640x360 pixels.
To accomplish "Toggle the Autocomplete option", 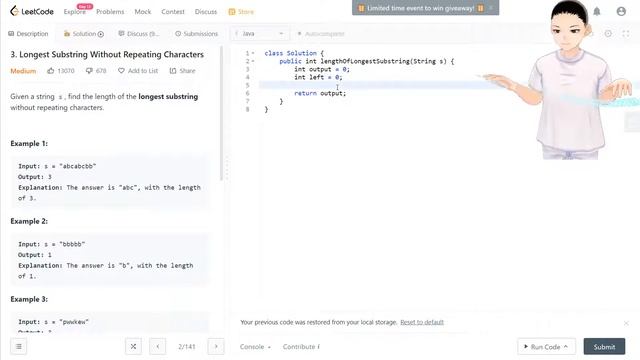I will click(321, 34).
